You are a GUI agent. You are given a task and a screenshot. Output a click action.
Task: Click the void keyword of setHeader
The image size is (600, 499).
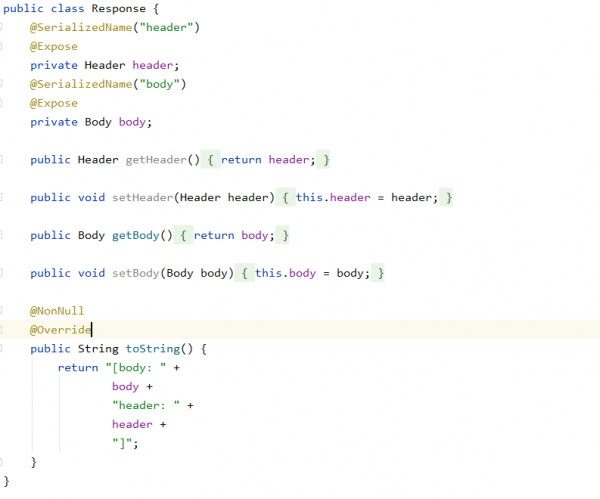[91, 197]
